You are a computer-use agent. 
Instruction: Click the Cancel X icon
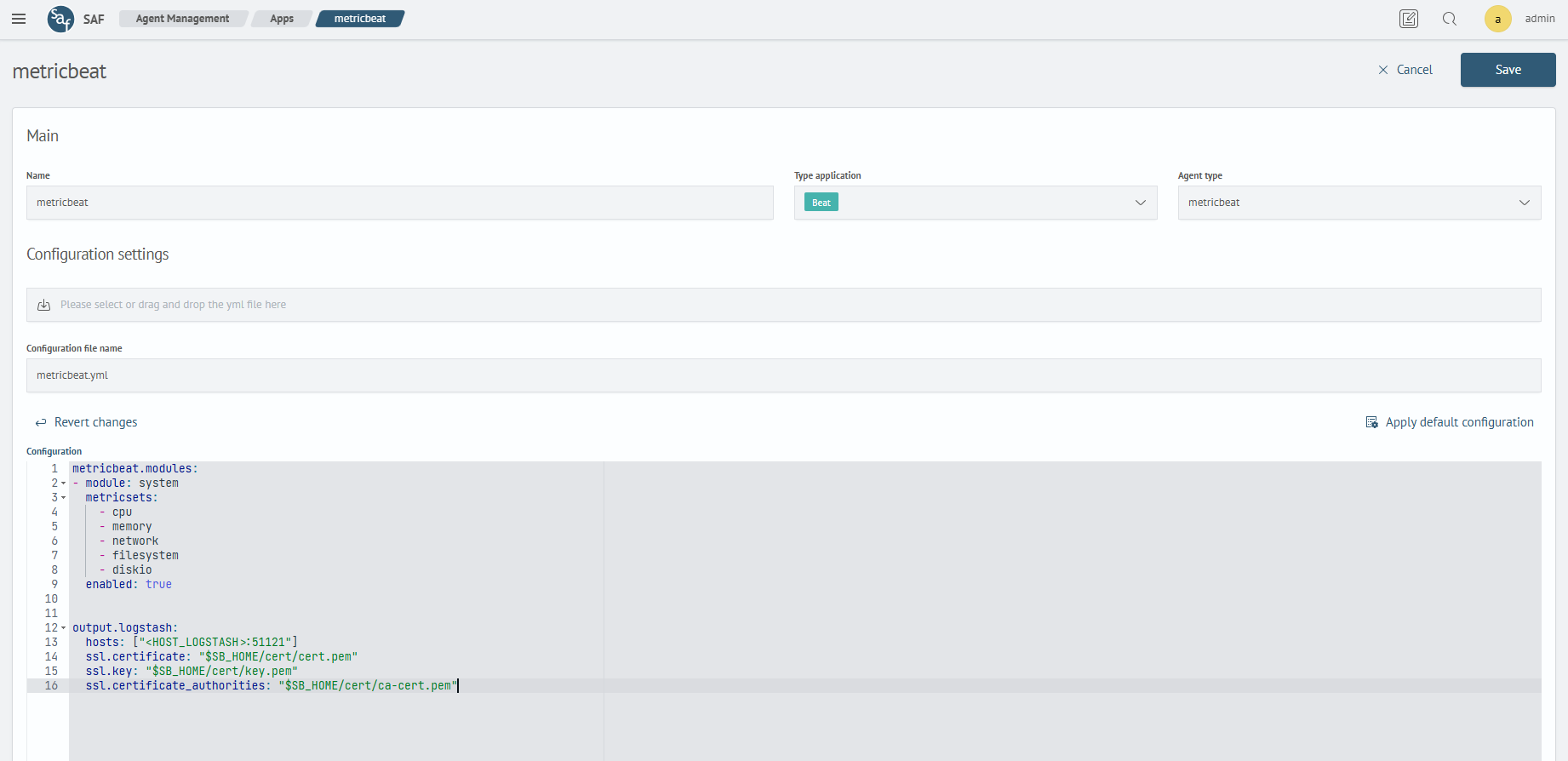click(1383, 70)
